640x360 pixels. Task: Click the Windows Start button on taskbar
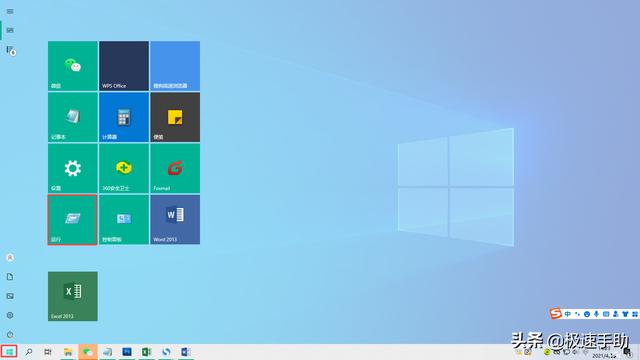9,351
